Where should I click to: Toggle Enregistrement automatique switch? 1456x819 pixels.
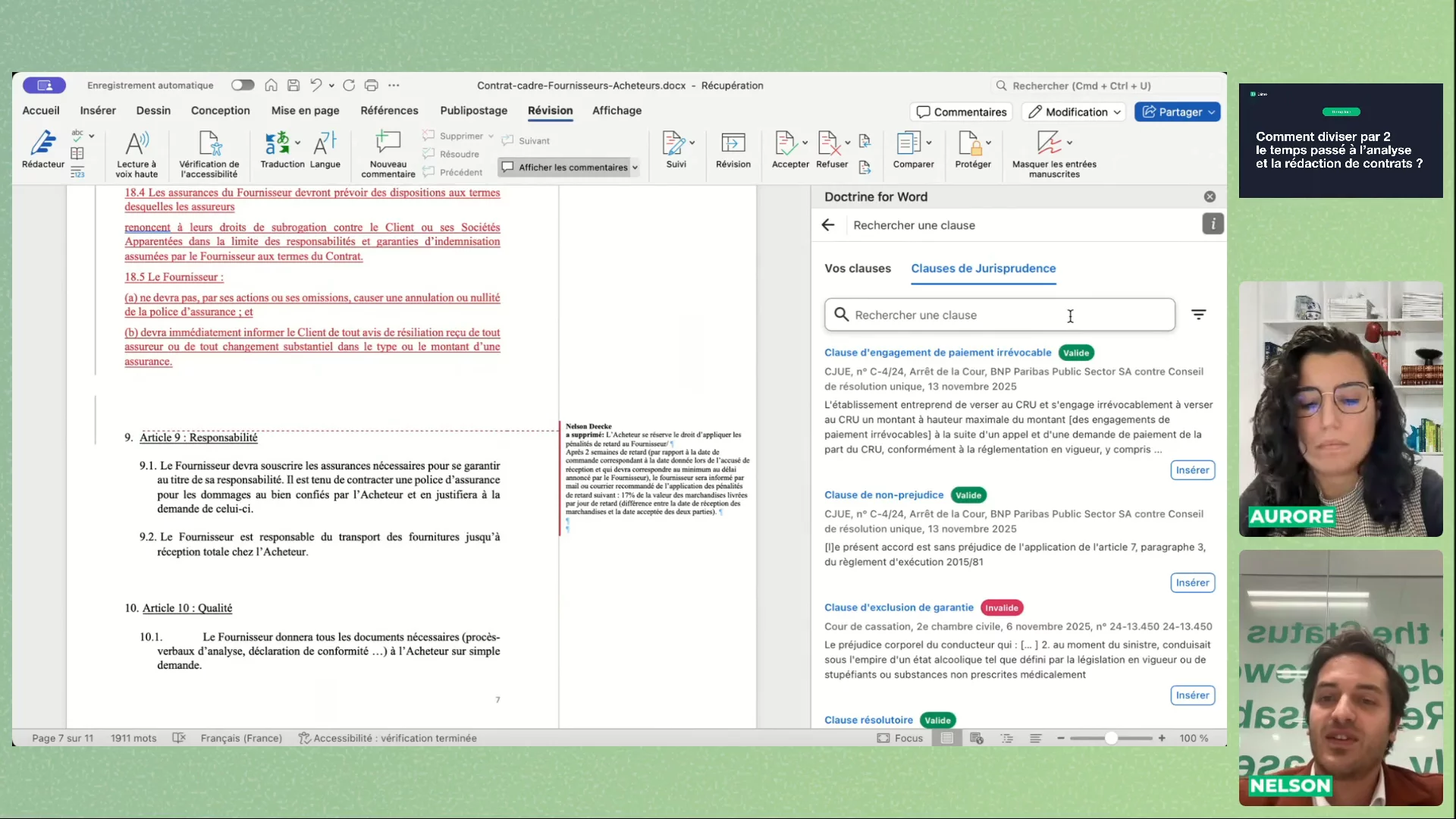243,86
